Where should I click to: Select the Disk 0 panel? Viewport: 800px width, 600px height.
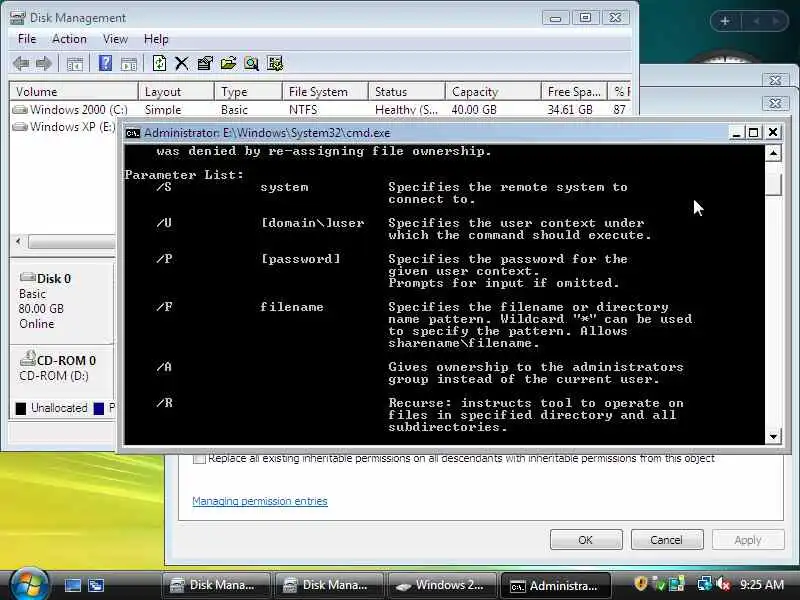(62, 301)
